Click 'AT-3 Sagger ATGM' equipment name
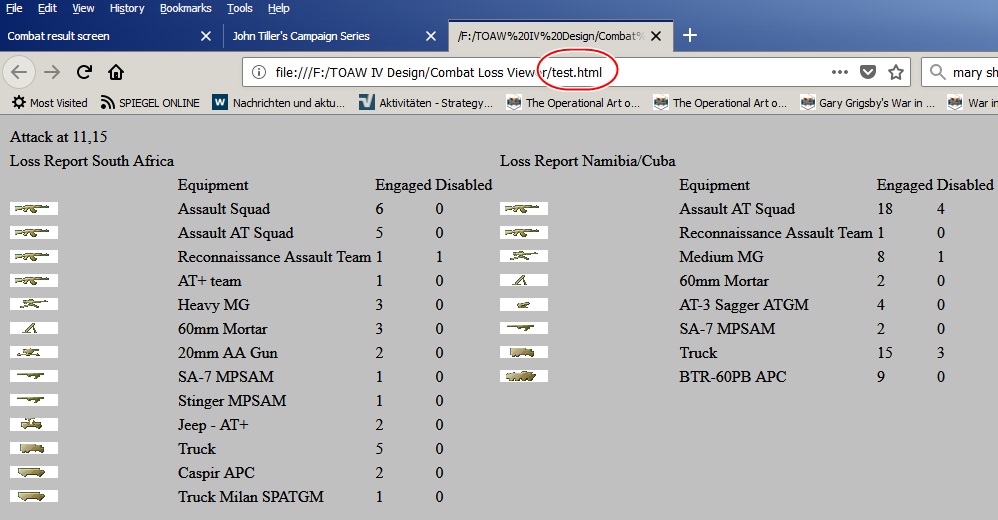 744,305
